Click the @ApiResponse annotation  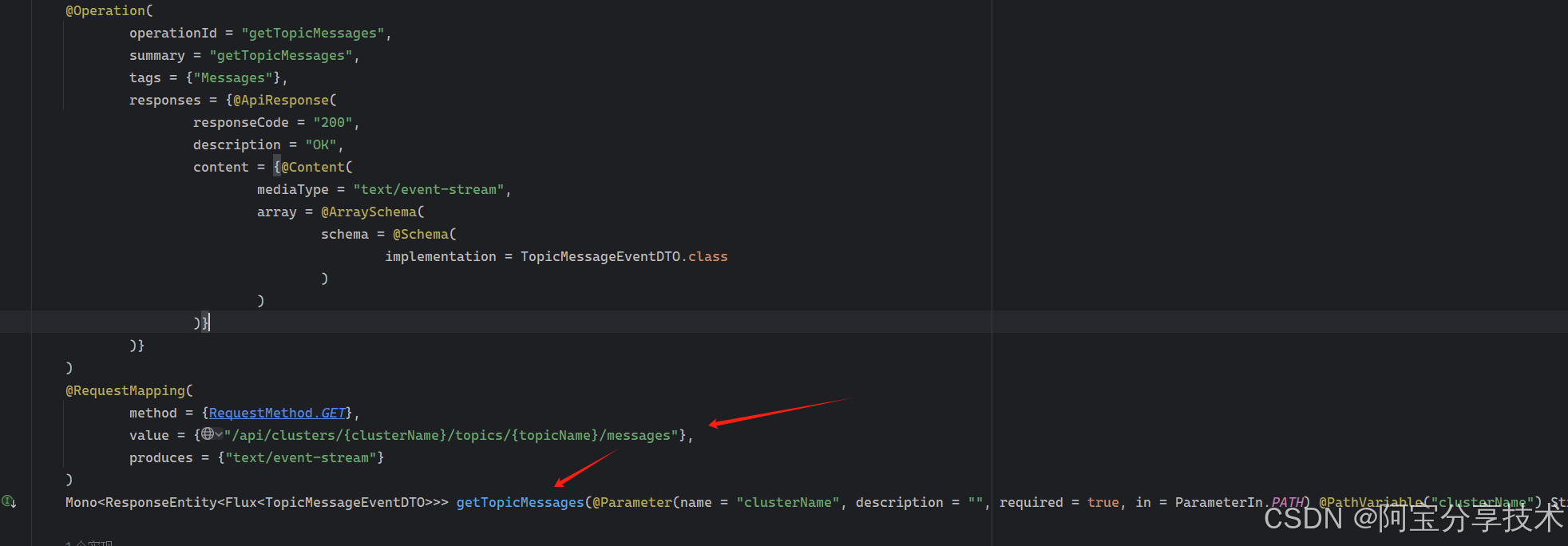281,100
